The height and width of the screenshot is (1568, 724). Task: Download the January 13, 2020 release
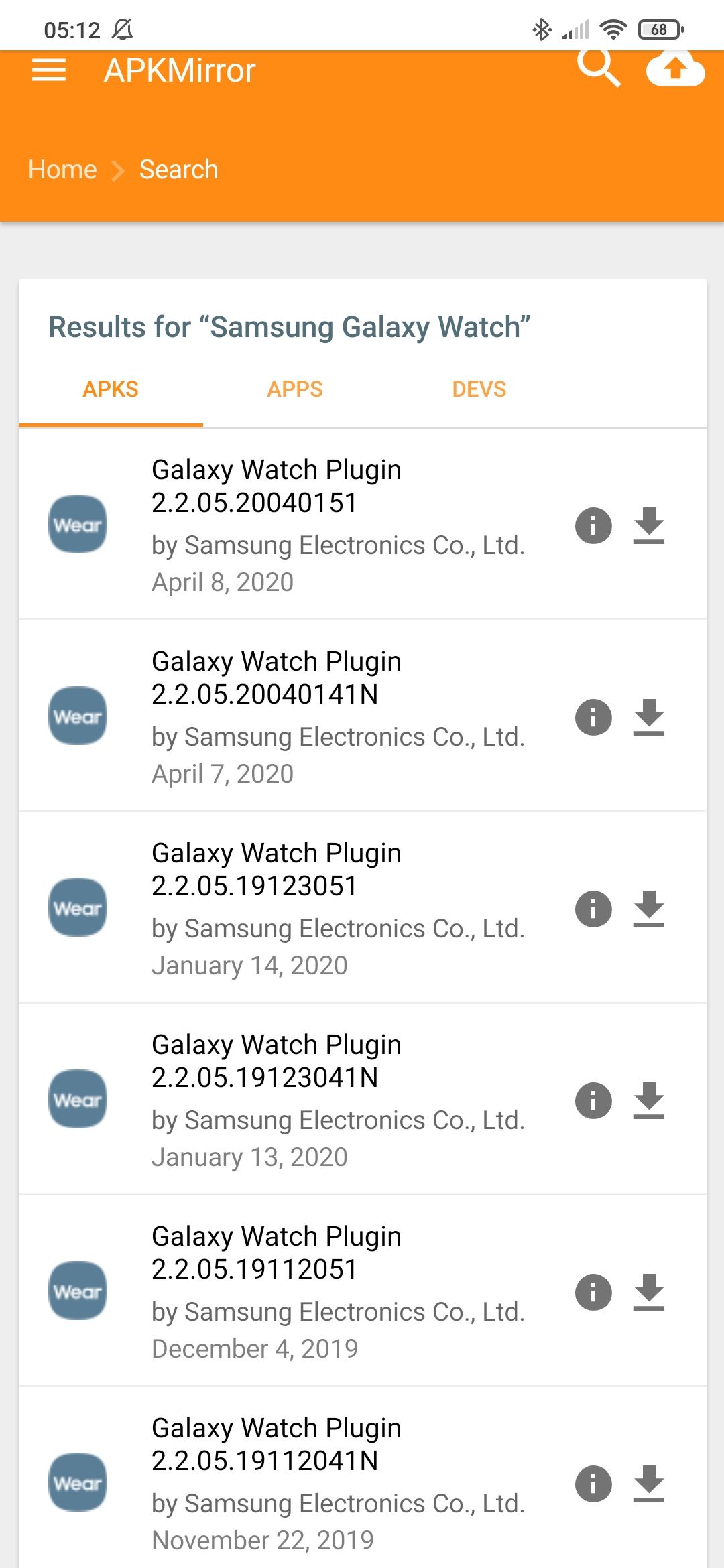649,1100
